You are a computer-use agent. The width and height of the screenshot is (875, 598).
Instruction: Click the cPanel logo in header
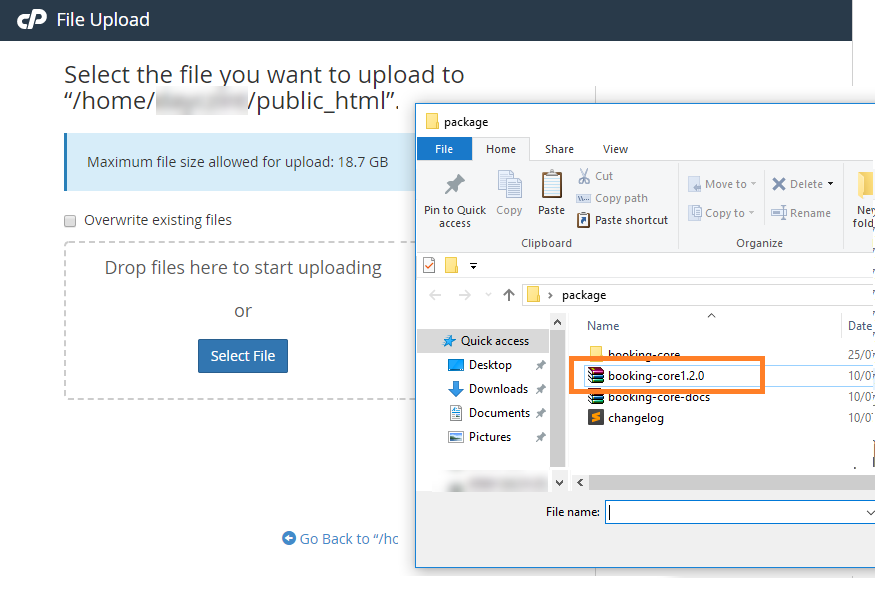[32, 19]
